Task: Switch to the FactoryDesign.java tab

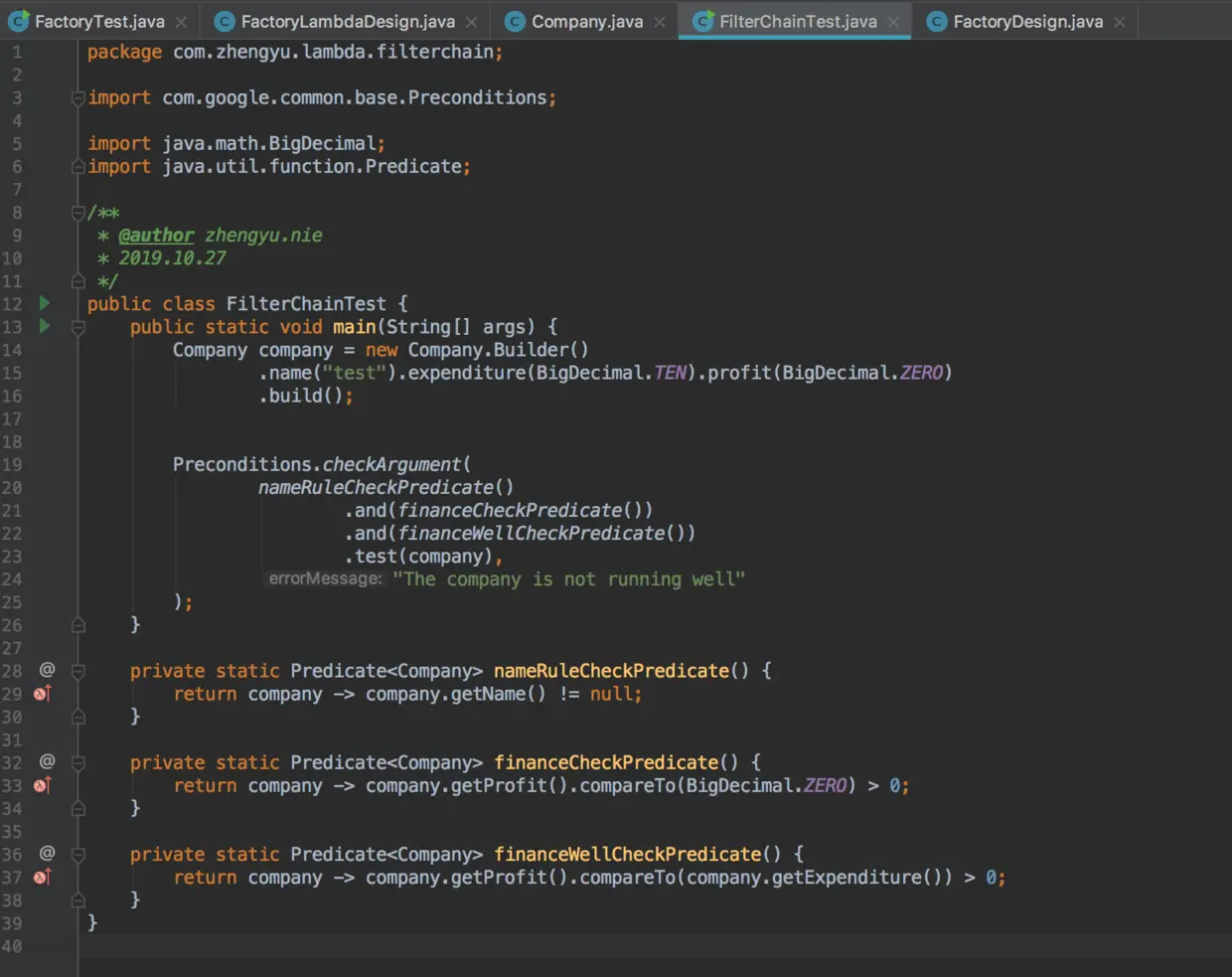Action: click(1027, 21)
